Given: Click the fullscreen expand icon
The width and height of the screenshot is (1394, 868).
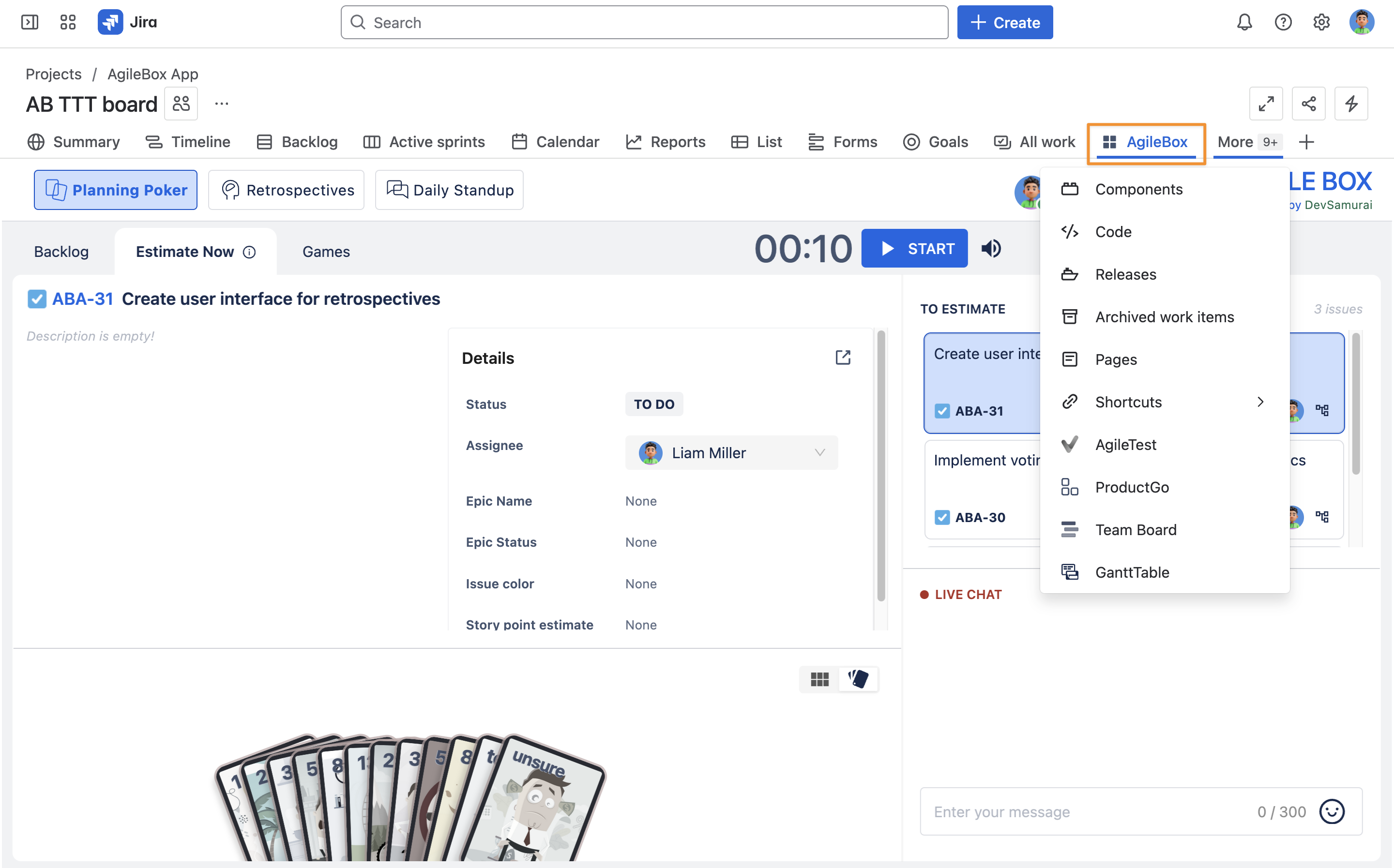Looking at the screenshot, I should [x=1265, y=104].
